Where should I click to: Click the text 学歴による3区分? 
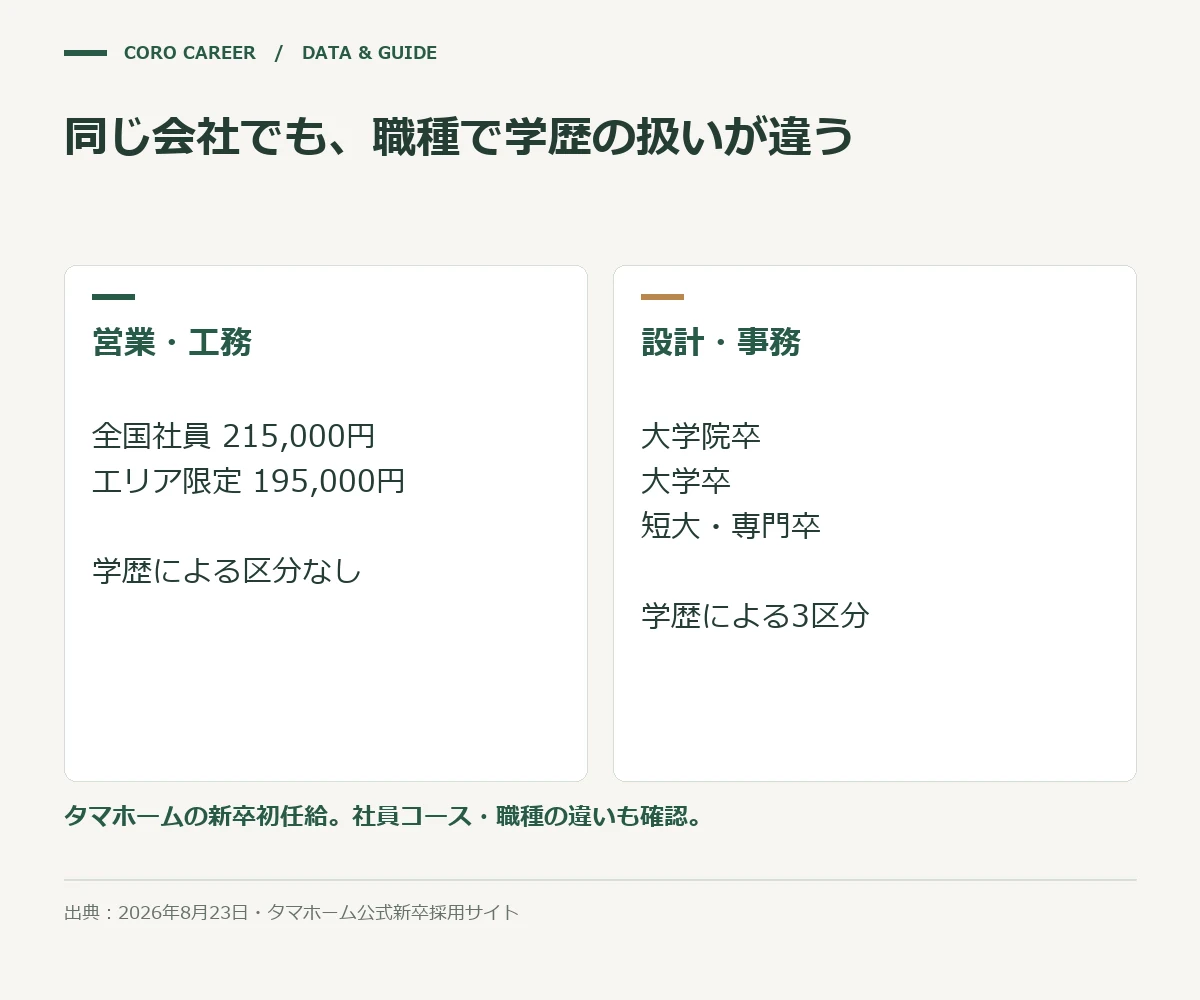[755, 616]
